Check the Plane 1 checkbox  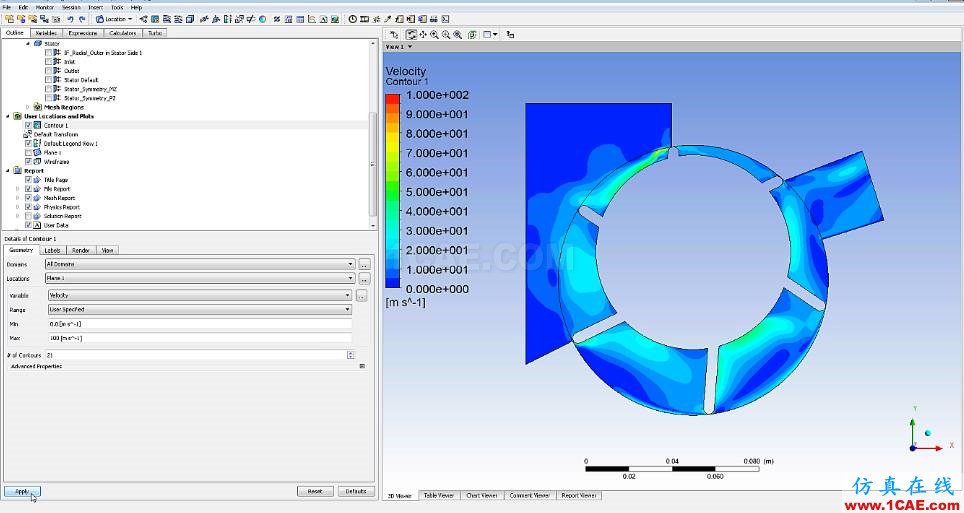coord(28,153)
